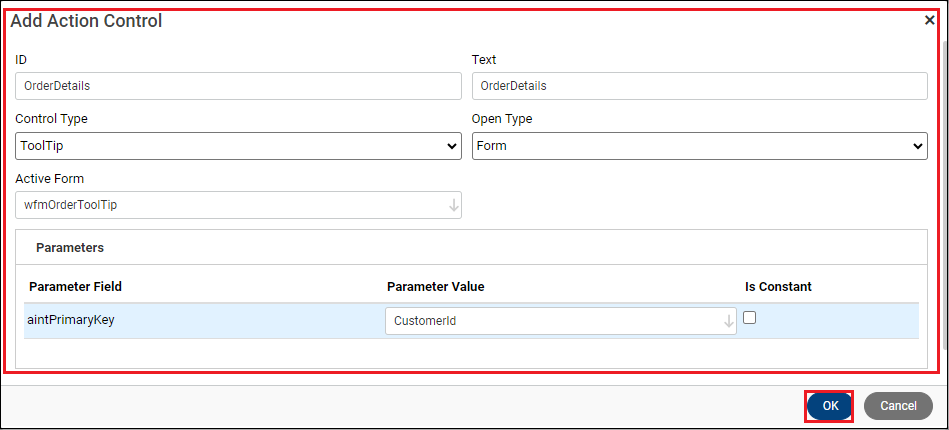The width and height of the screenshot is (949, 430).
Task: Click the Parameters section header
Action: (70, 247)
